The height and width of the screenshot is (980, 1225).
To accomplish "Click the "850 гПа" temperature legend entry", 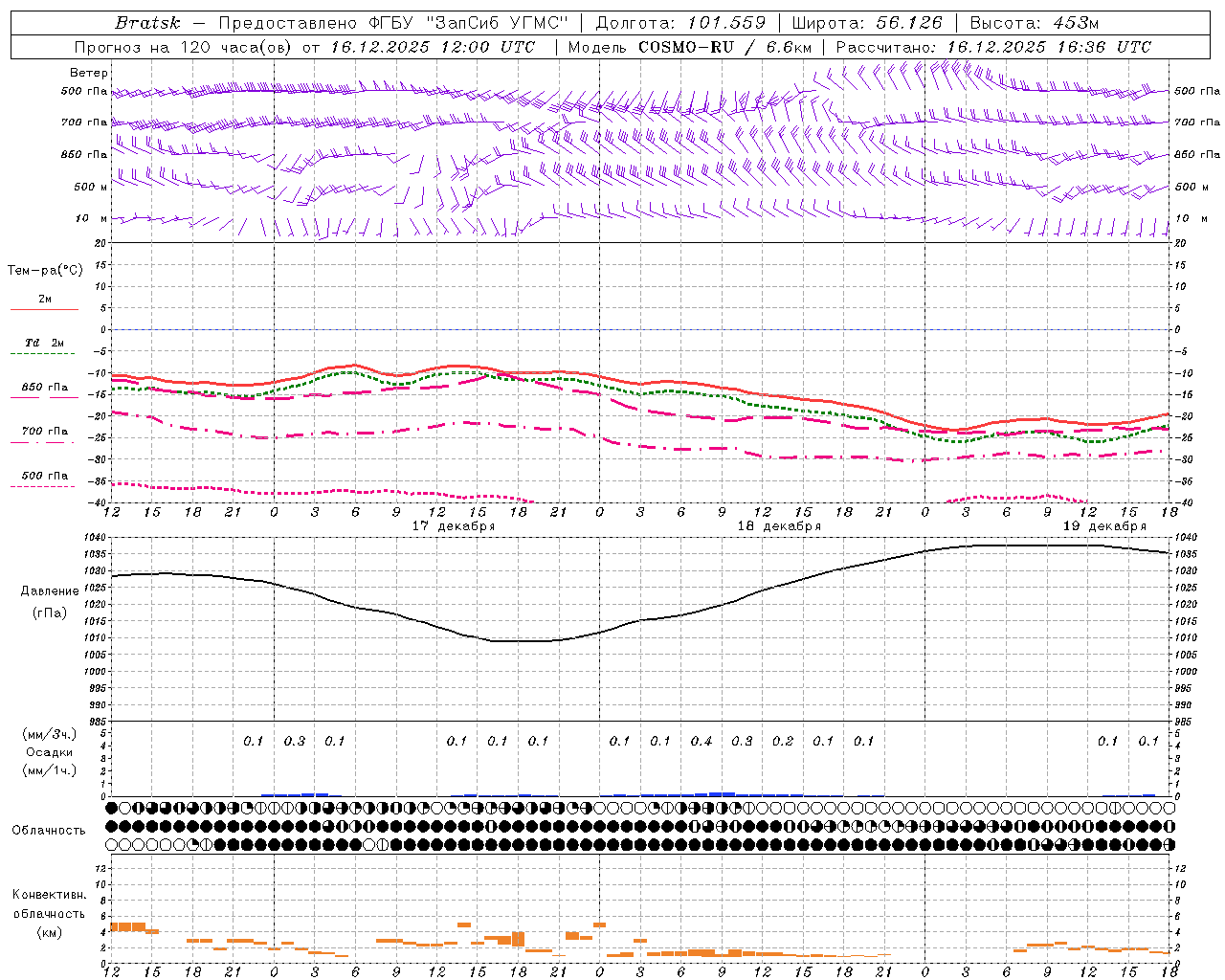I will click(x=44, y=388).
